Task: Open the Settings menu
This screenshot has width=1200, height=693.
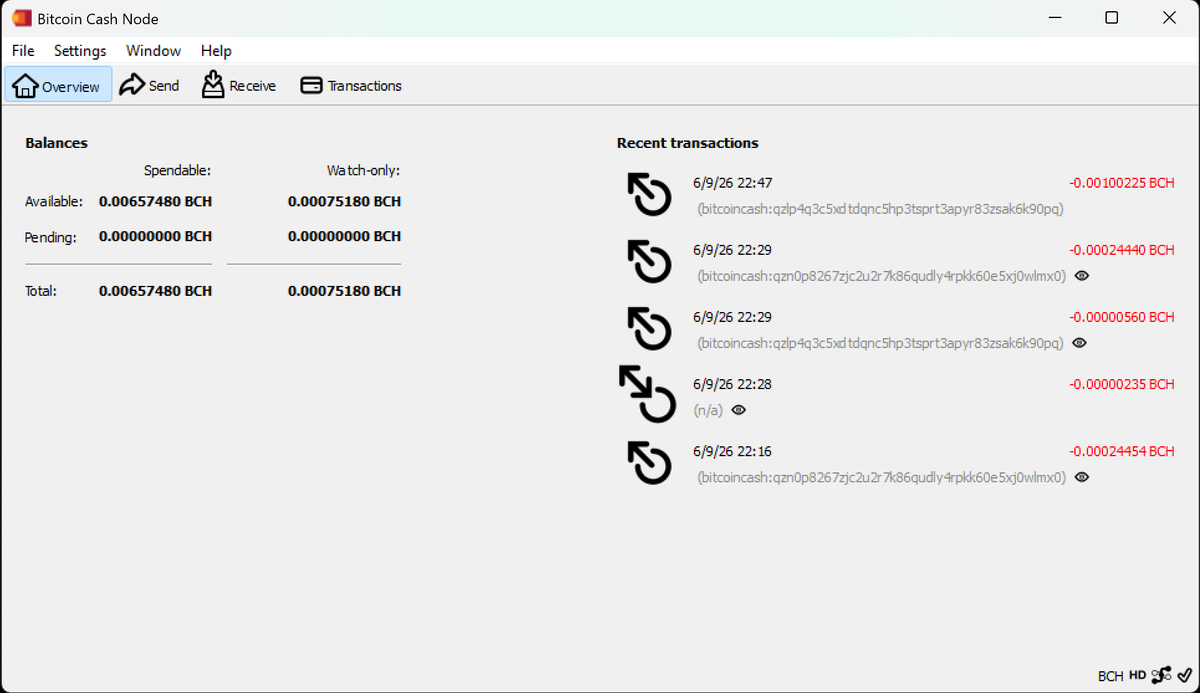Action: pyautogui.click(x=80, y=51)
